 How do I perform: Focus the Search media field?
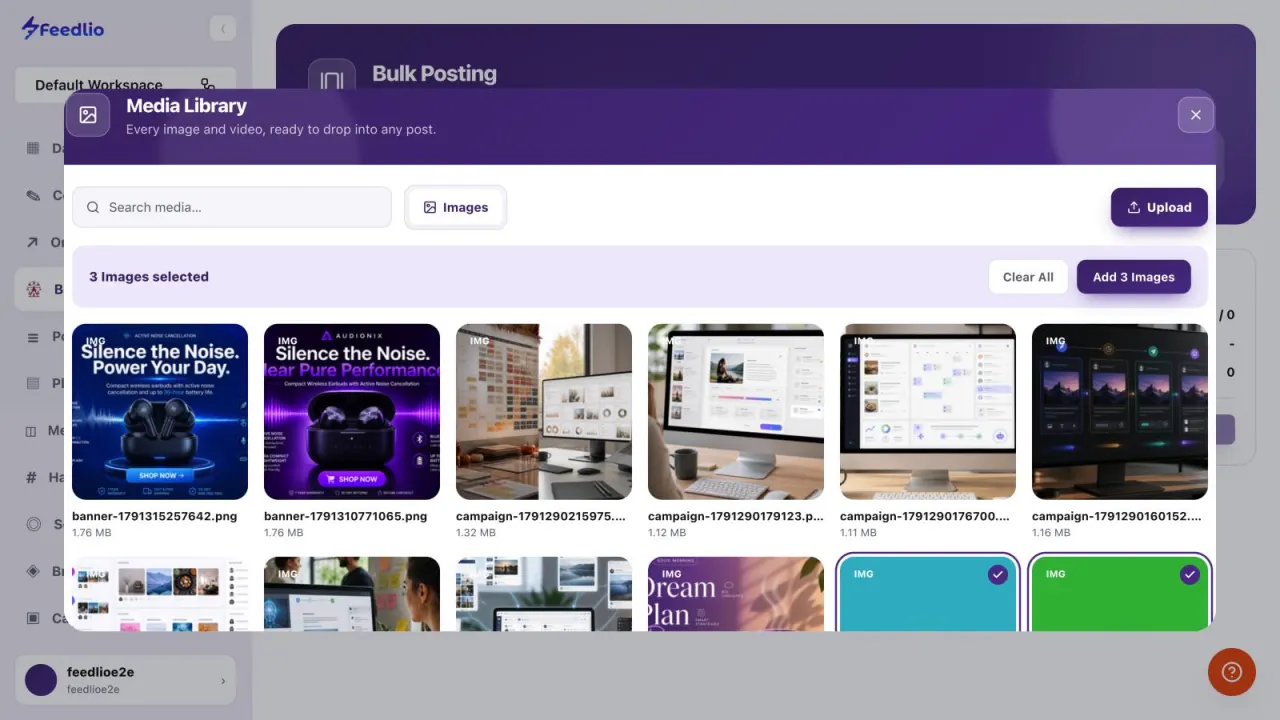coord(232,207)
